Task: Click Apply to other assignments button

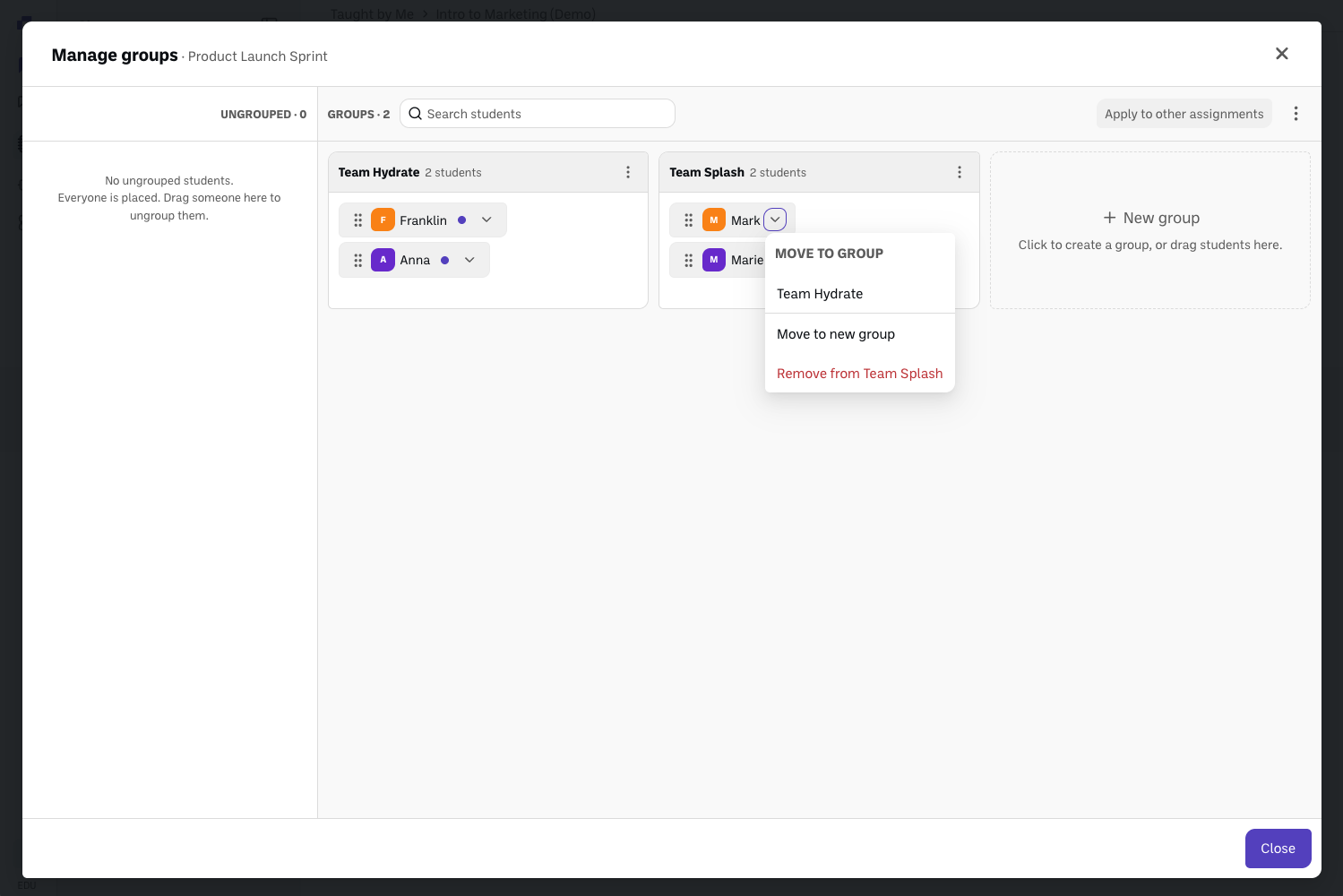Action: pyautogui.click(x=1184, y=114)
